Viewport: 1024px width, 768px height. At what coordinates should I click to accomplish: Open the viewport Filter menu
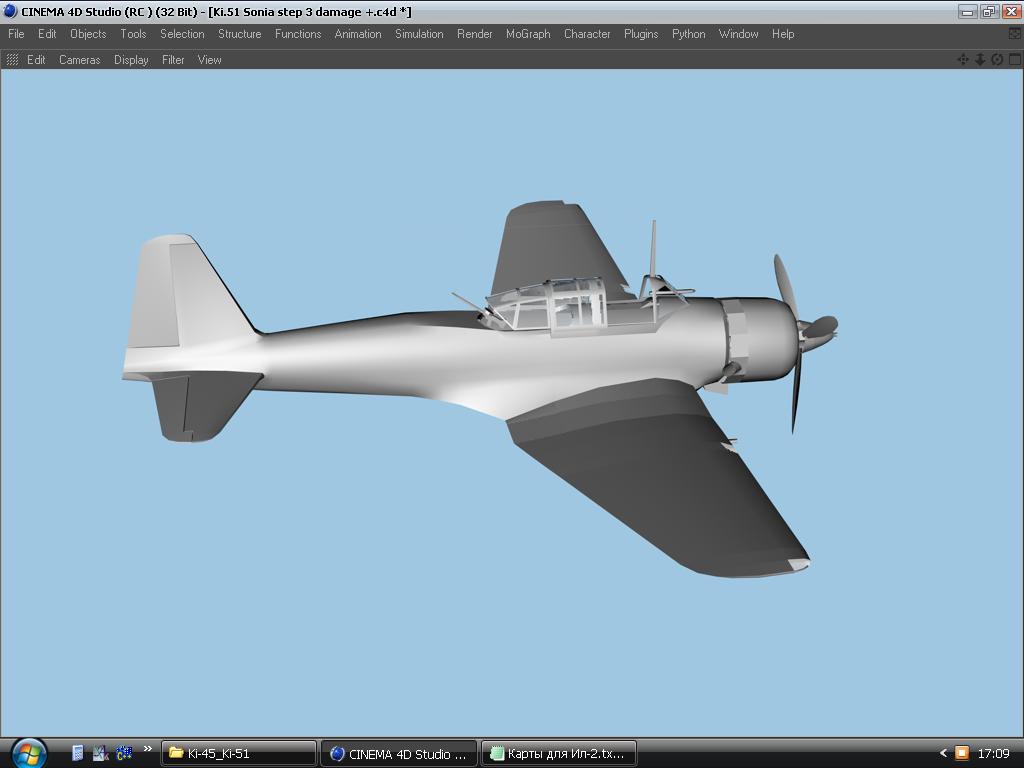tap(173, 60)
